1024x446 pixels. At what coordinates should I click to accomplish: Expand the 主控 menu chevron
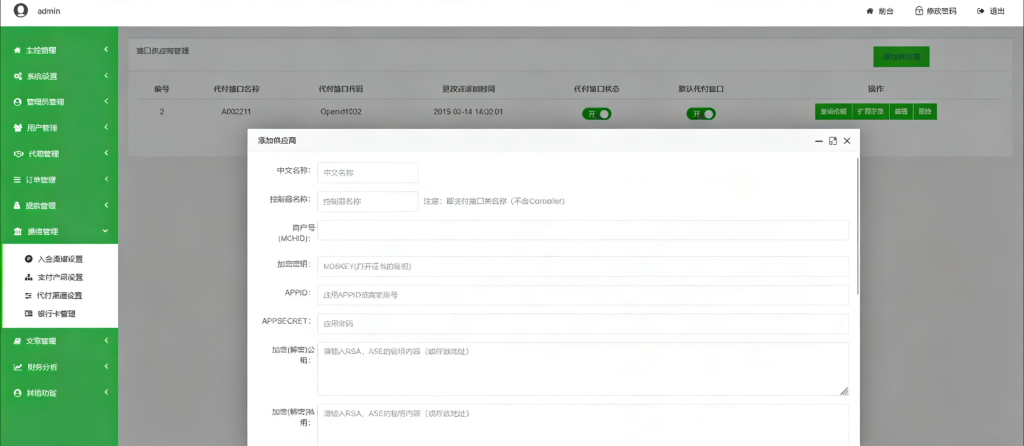coord(106,50)
